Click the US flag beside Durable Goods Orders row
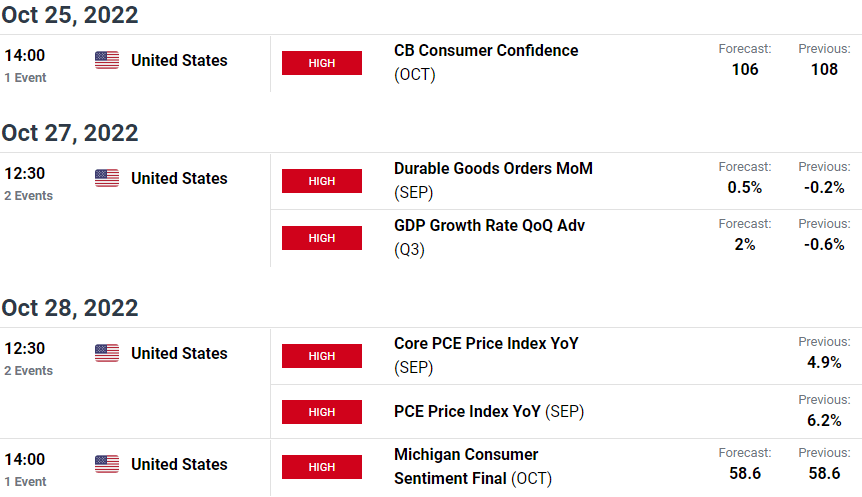 107,178
